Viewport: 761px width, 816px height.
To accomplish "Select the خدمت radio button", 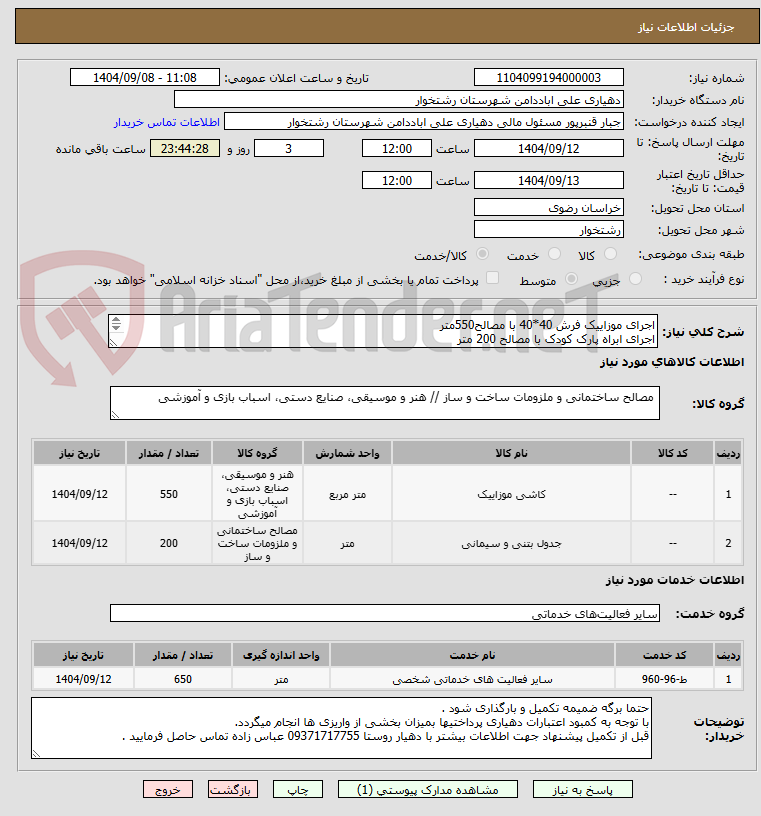I will [x=554, y=254].
